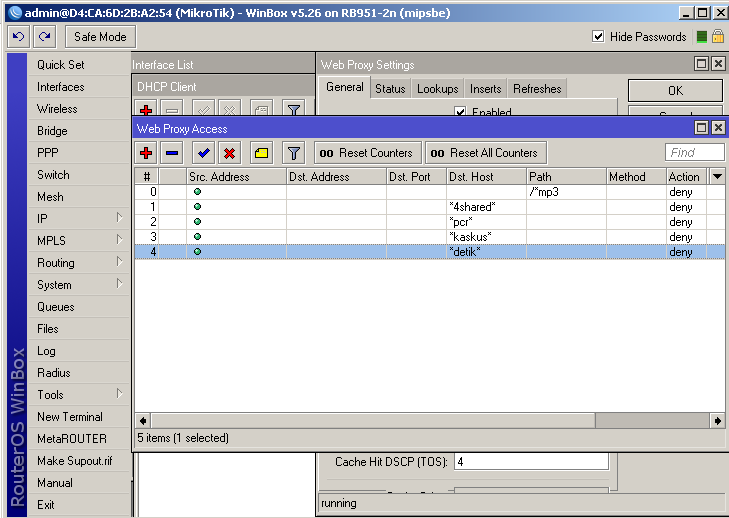Maximize the Web Proxy Access window
The width and height of the screenshot is (729, 518).
coord(702,127)
